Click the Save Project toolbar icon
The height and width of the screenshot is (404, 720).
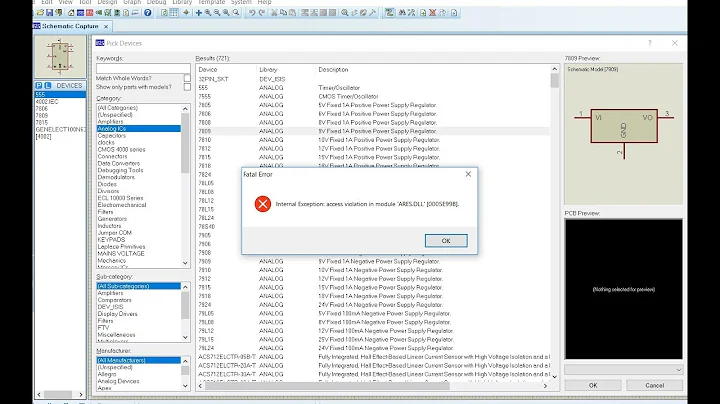click(x=49, y=13)
